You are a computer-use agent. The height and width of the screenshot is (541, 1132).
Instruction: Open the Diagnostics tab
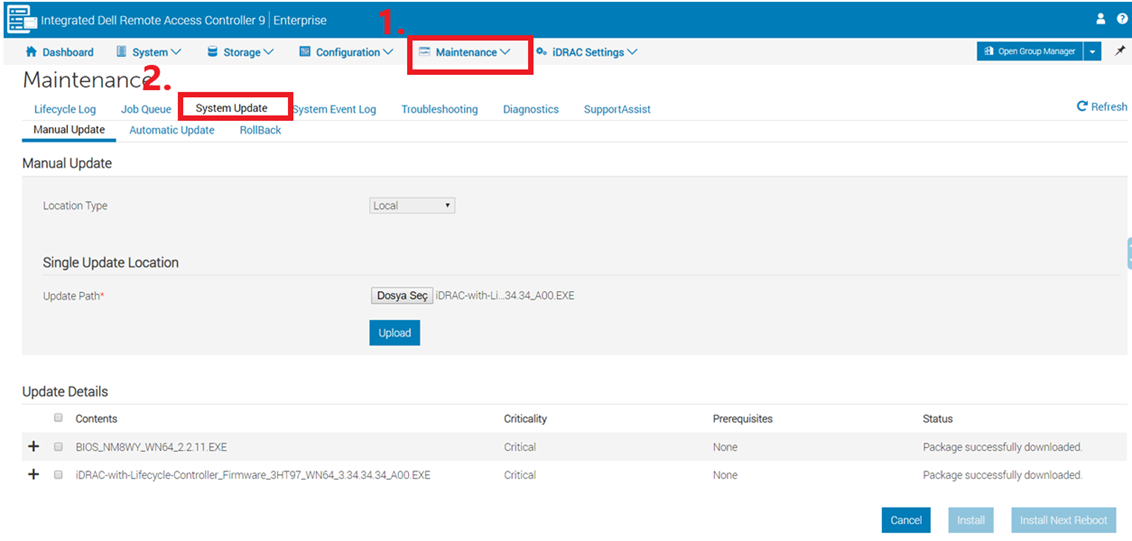pos(531,109)
